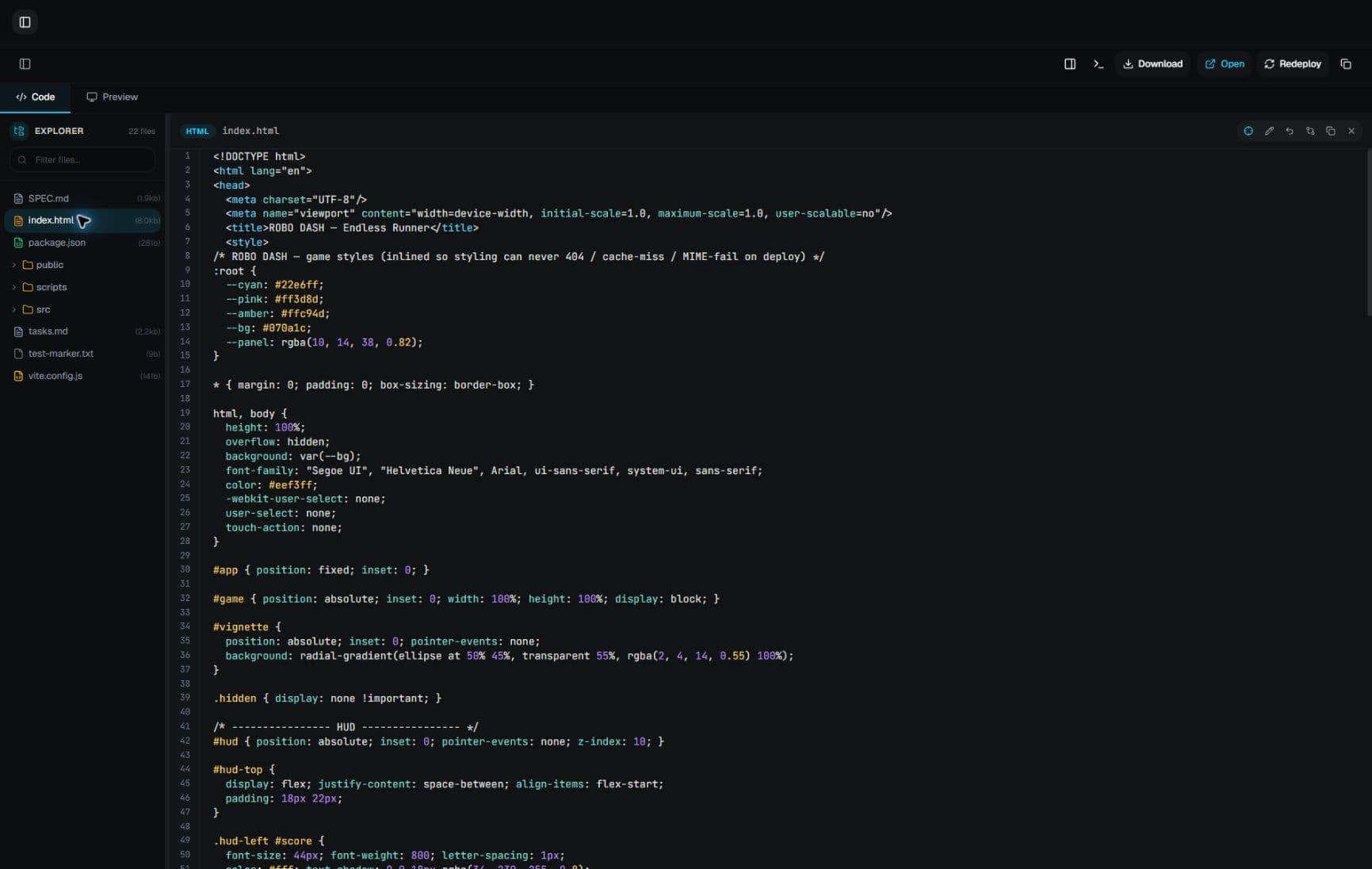Click the EXPLORER panel heading
This screenshot has width=1372, height=869.
(x=59, y=131)
